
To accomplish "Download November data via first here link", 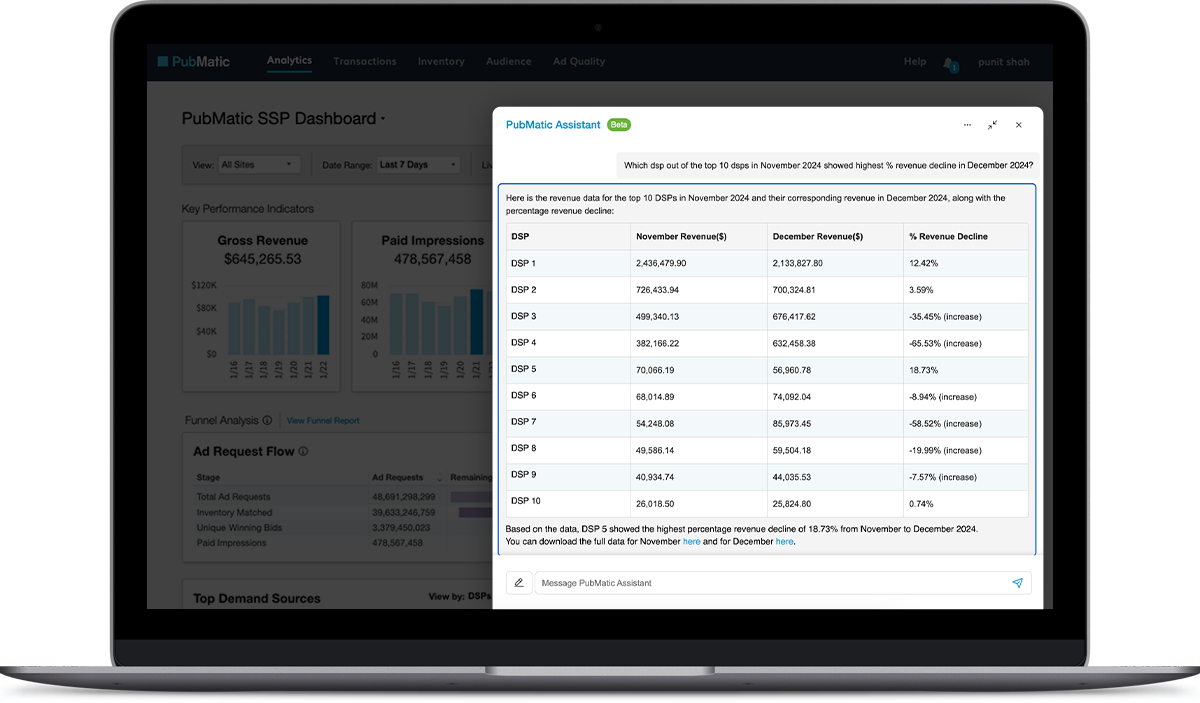I will (x=691, y=541).
